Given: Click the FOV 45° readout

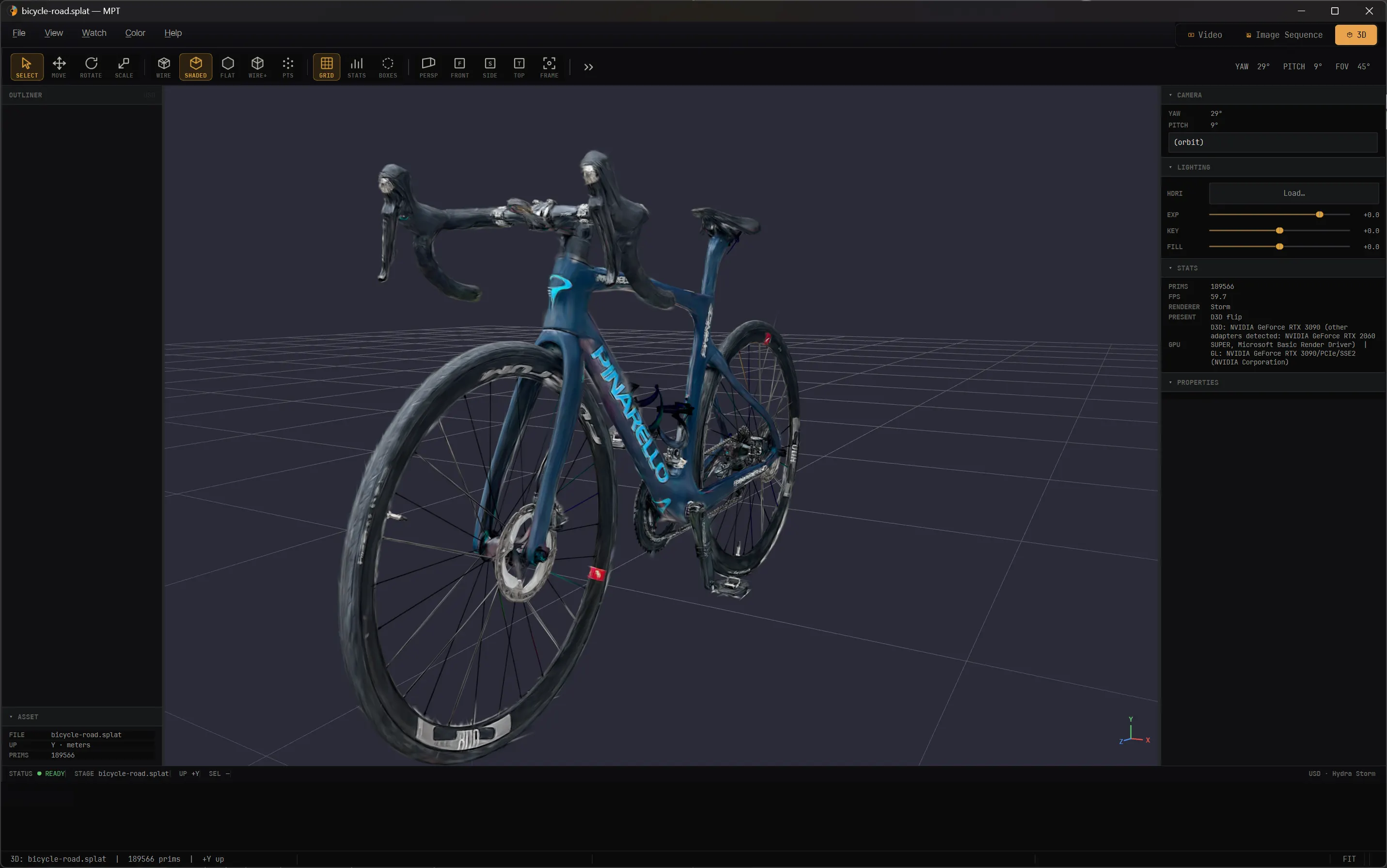Looking at the screenshot, I should click(1352, 67).
